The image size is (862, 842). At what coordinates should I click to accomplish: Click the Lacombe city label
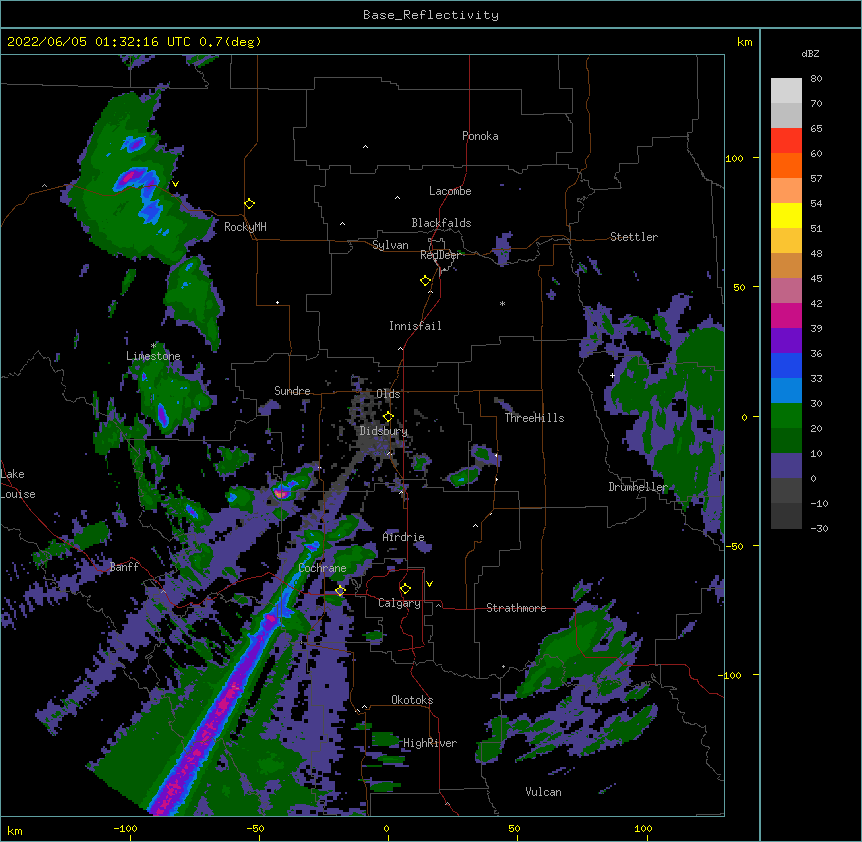(x=450, y=191)
